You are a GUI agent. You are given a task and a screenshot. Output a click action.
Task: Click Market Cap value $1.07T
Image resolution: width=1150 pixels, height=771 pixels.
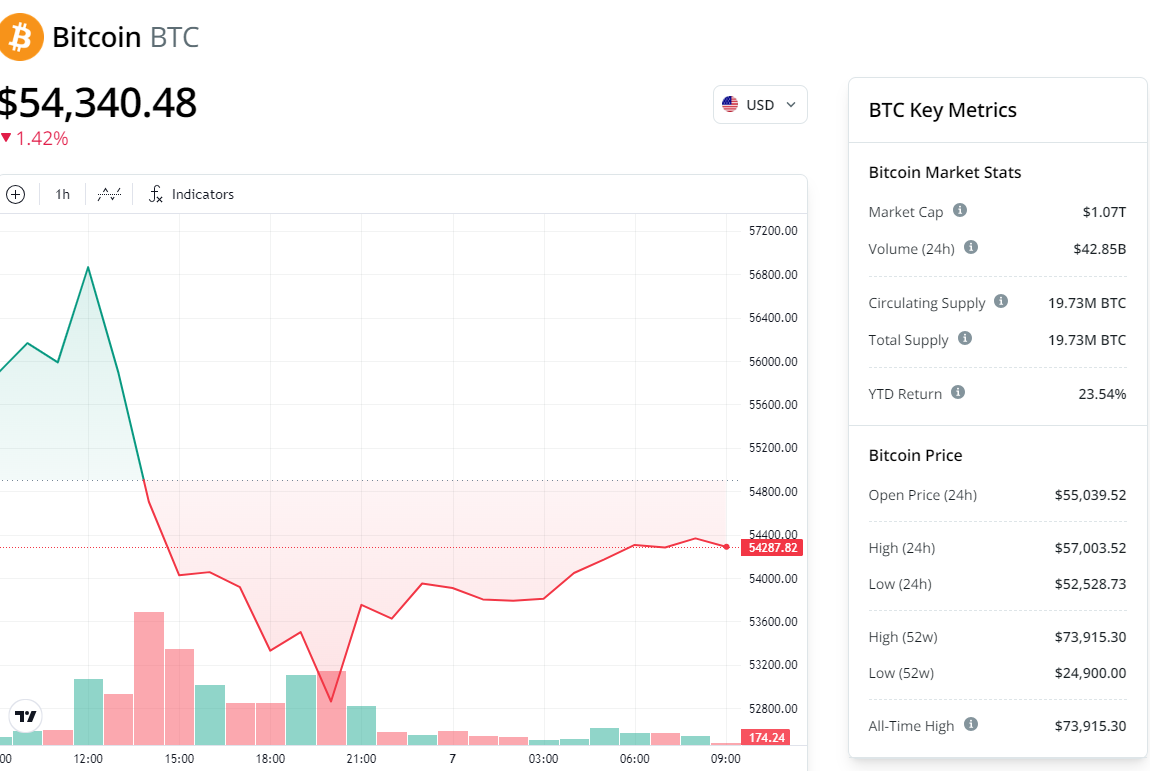click(x=1104, y=212)
